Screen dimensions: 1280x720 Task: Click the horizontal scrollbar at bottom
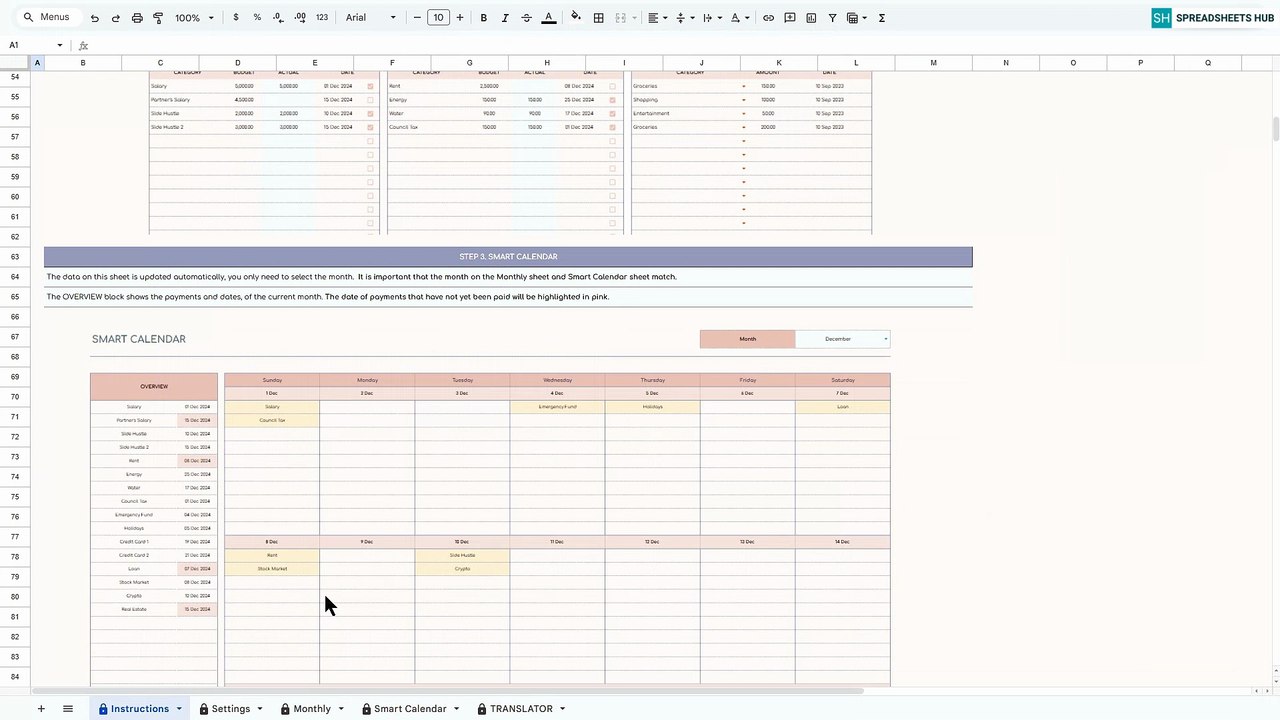448,691
